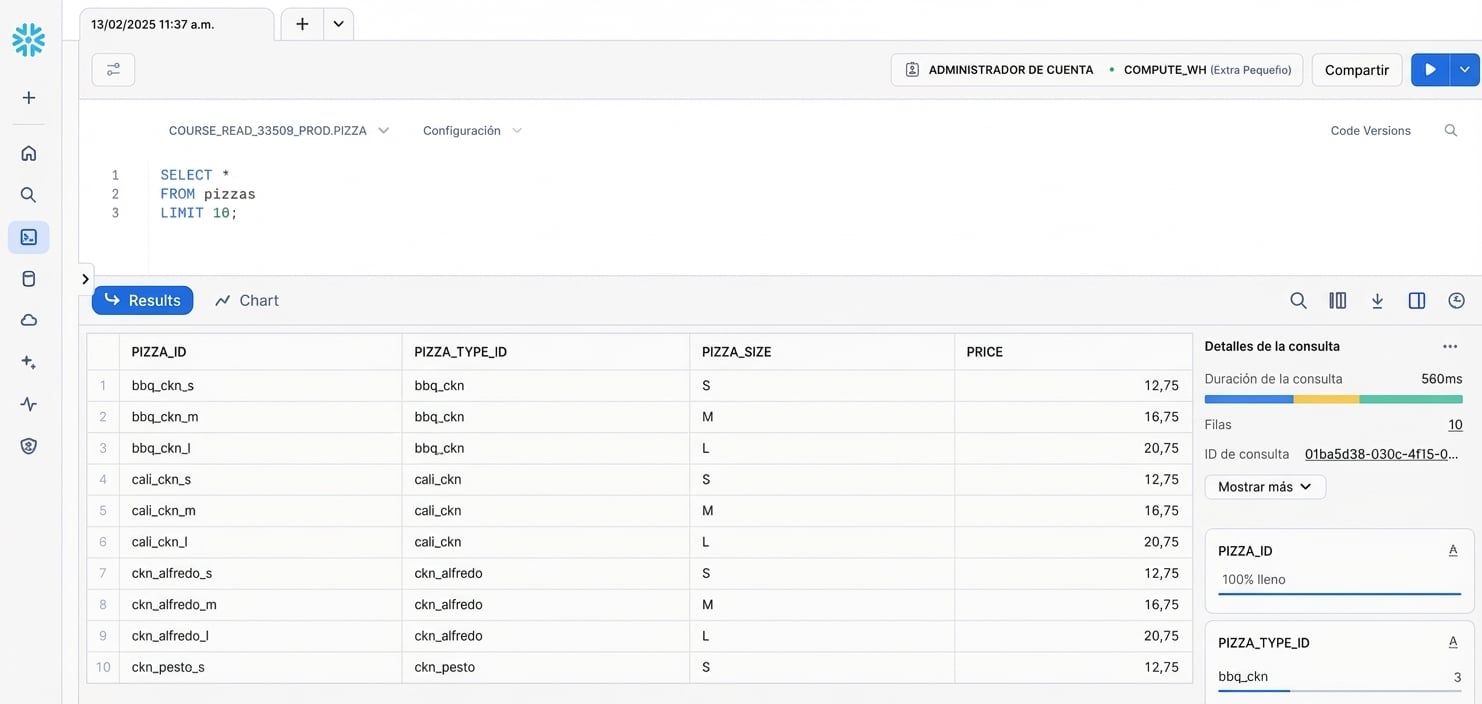1482x704 pixels.
Task: Click the Snowflake logo icon
Action: click(29, 40)
